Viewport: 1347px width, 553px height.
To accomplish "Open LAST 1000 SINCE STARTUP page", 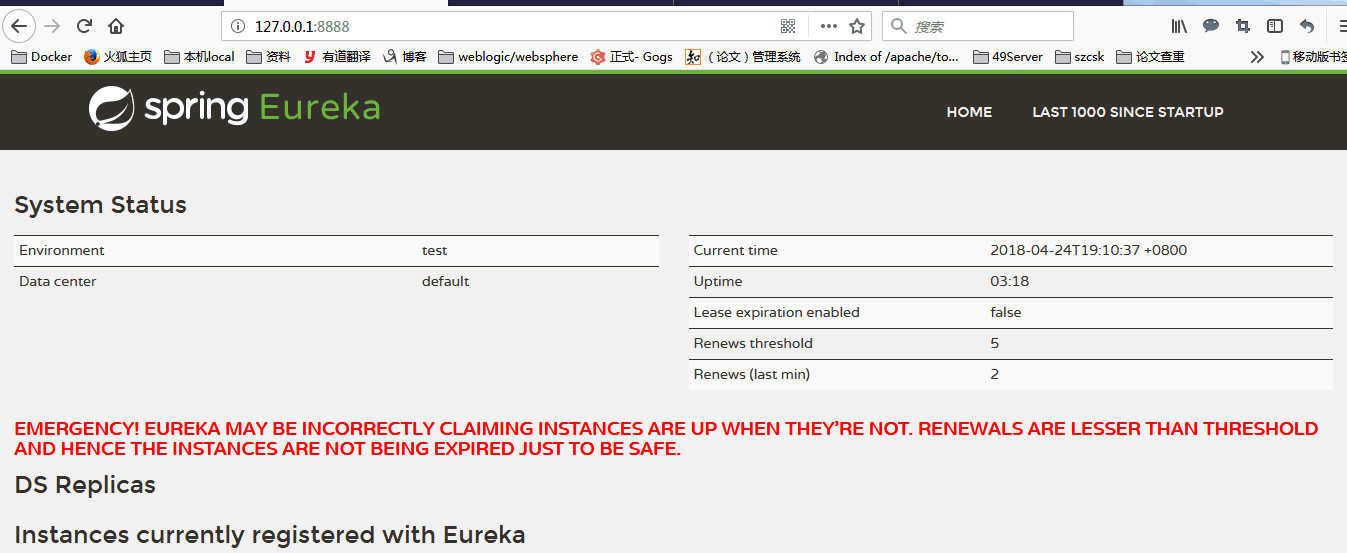I will [1127, 112].
